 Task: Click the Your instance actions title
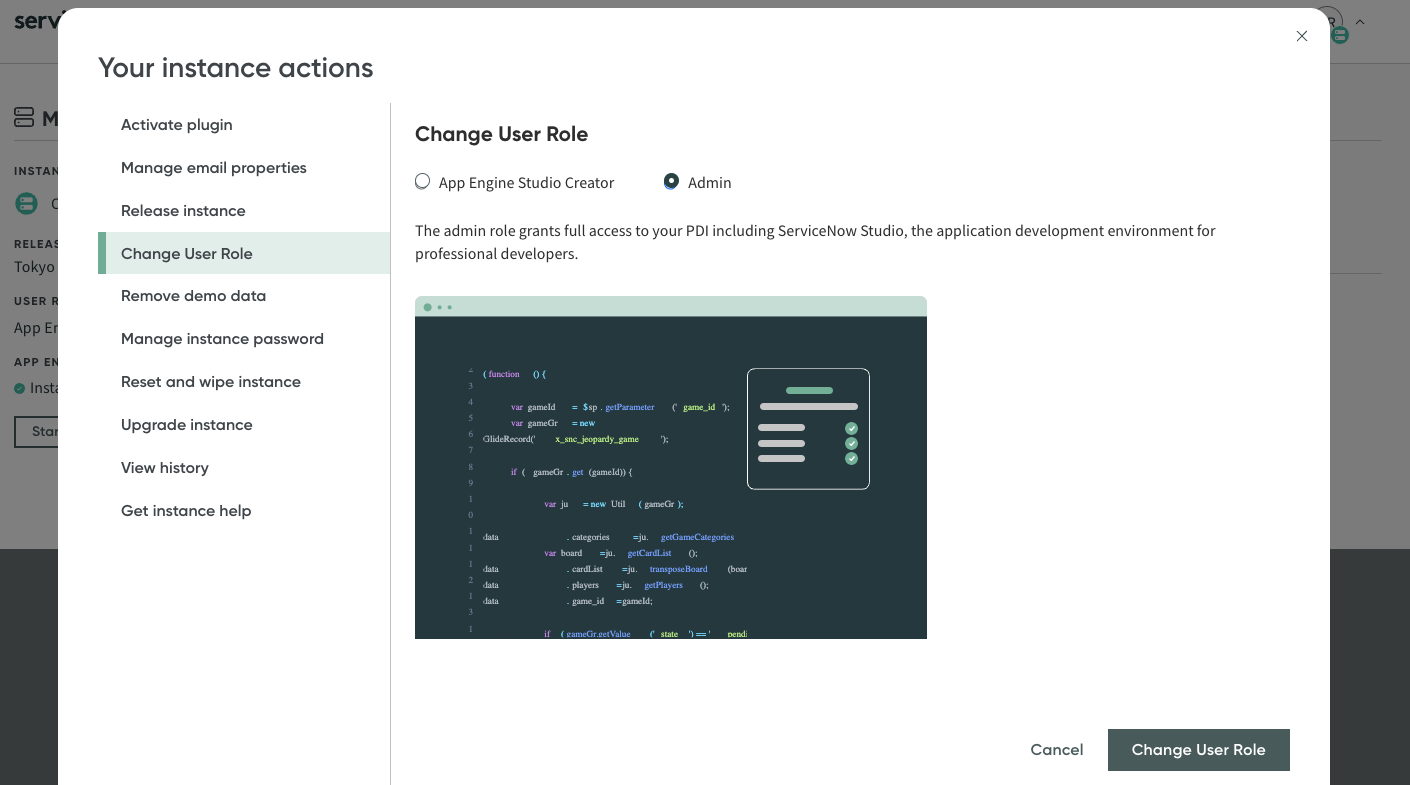[236, 68]
